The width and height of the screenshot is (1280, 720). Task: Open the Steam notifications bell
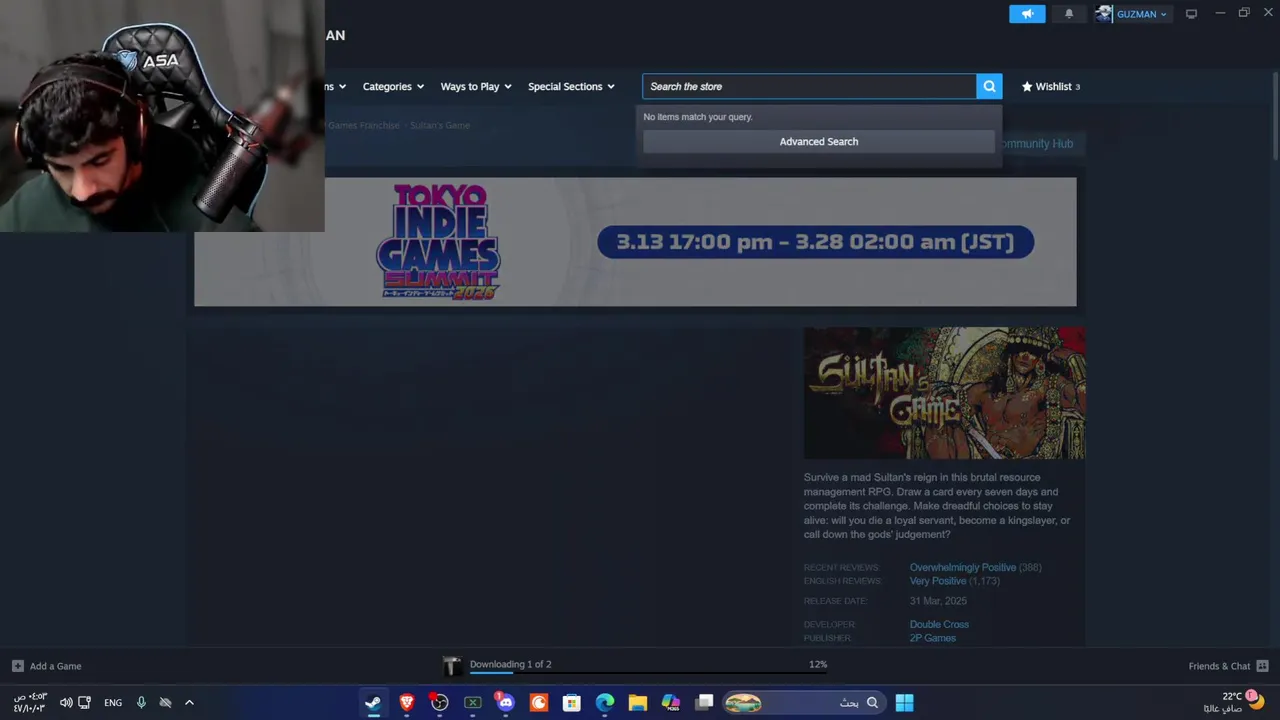coord(1069,14)
